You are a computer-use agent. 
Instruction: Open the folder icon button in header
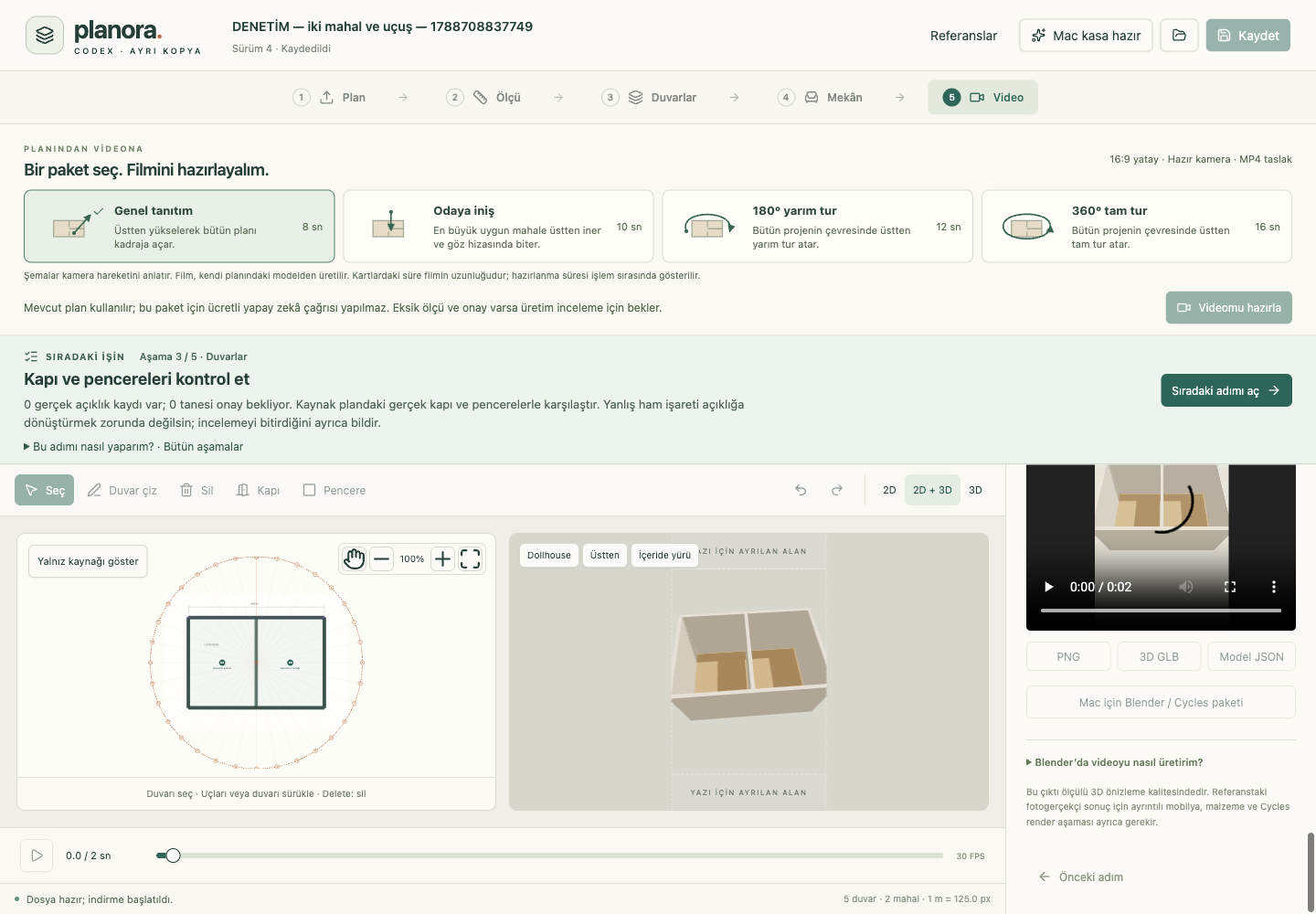tap(1179, 36)
